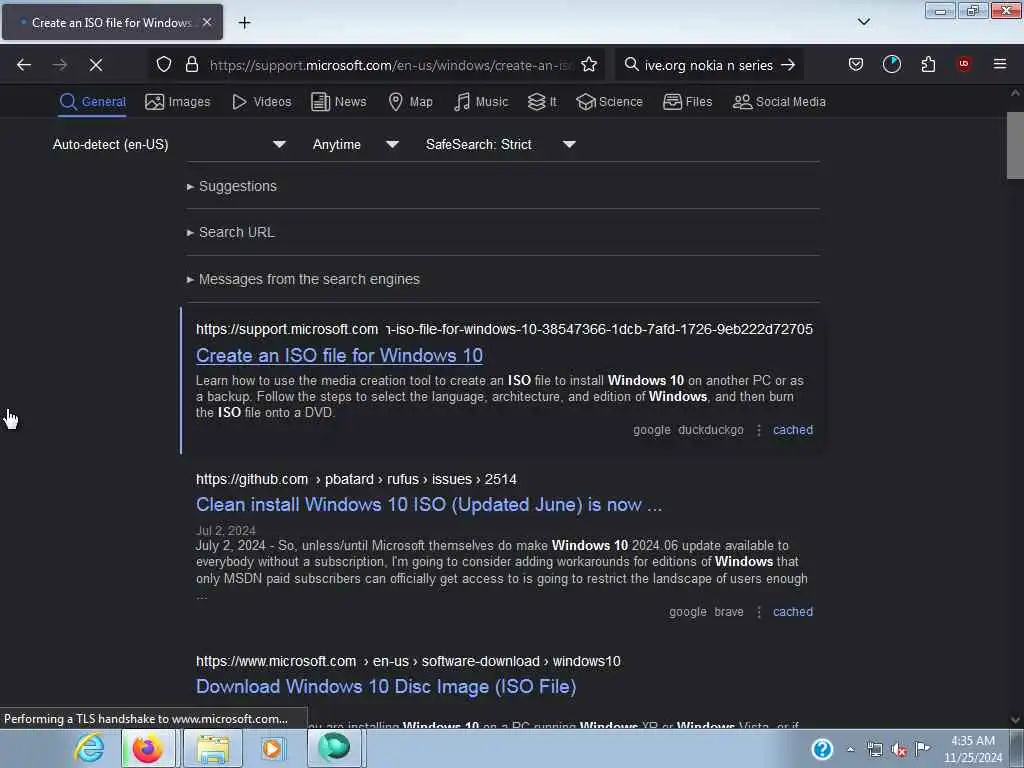This screenshot has width=1024, height=768.
Task: Bookmark this page with the star icon
Action: (588, 65)
